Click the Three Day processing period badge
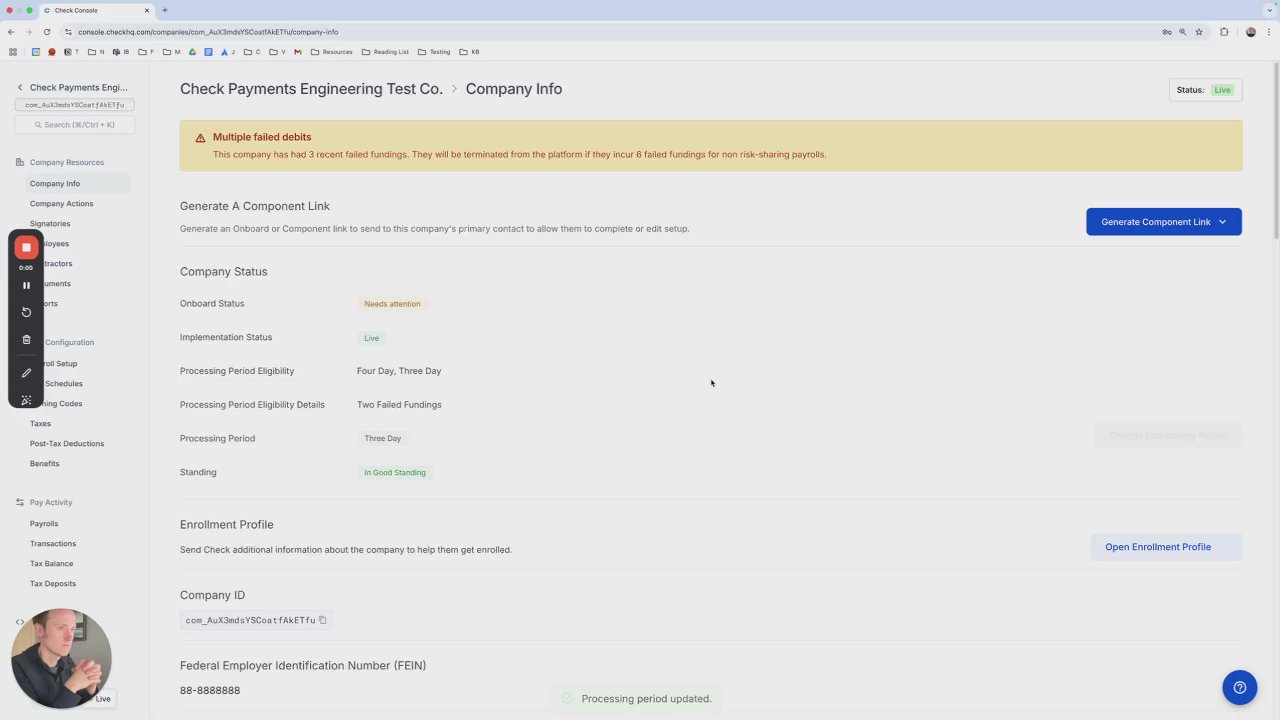This screenshot has width=1280, height=720. point(383,439)
